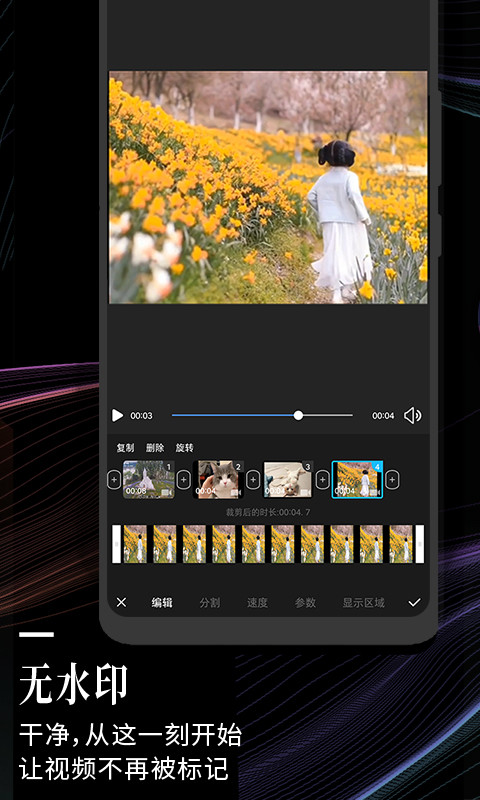This screenshot has width=480, height=800.
Task: Click plus button between clips 3 and 4
Action: pos(322,480)
